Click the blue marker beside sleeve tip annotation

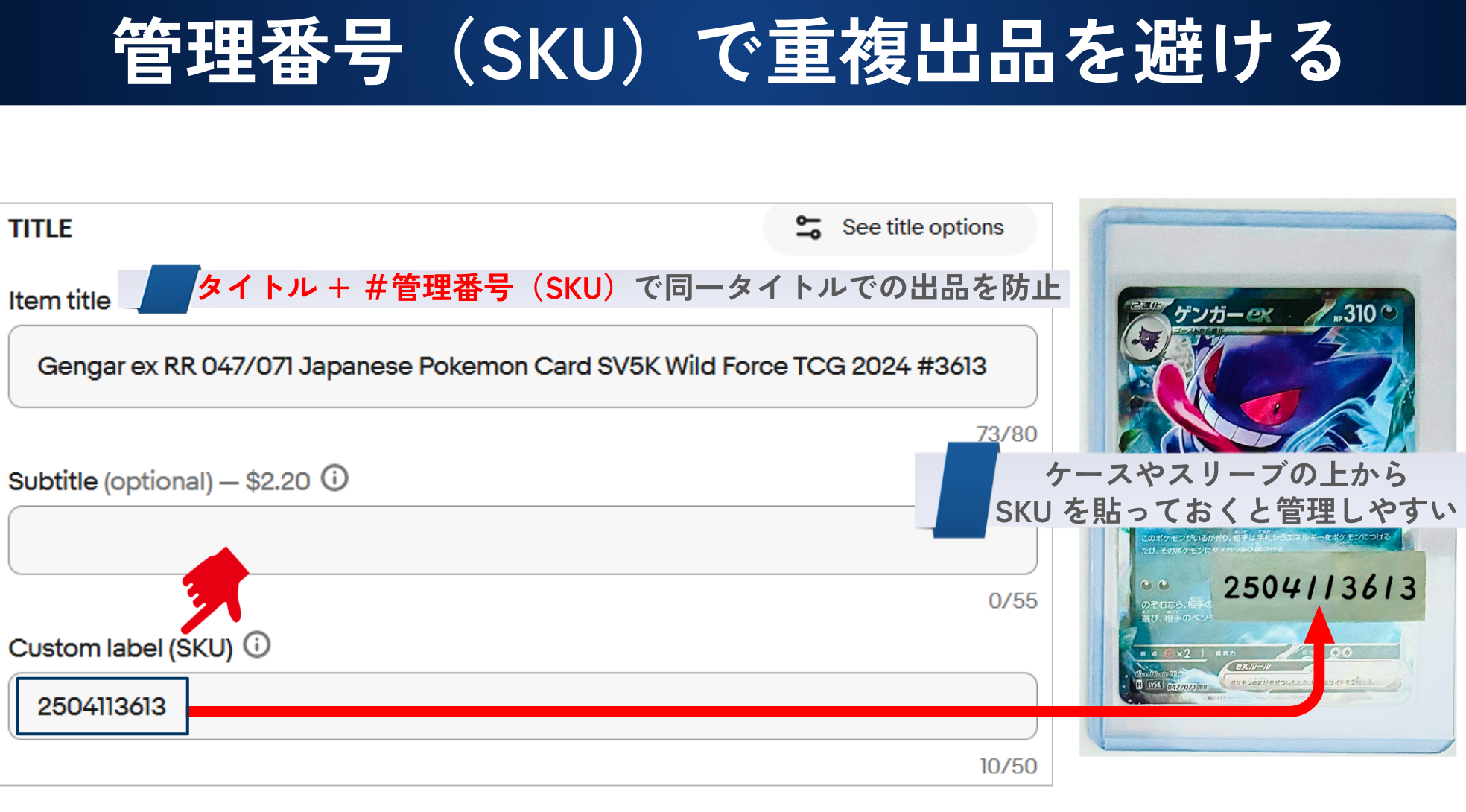965,490
